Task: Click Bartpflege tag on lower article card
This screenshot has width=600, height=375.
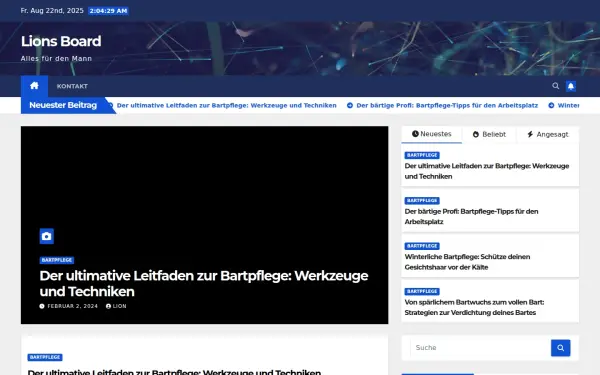Action: [x=45, y=357]
